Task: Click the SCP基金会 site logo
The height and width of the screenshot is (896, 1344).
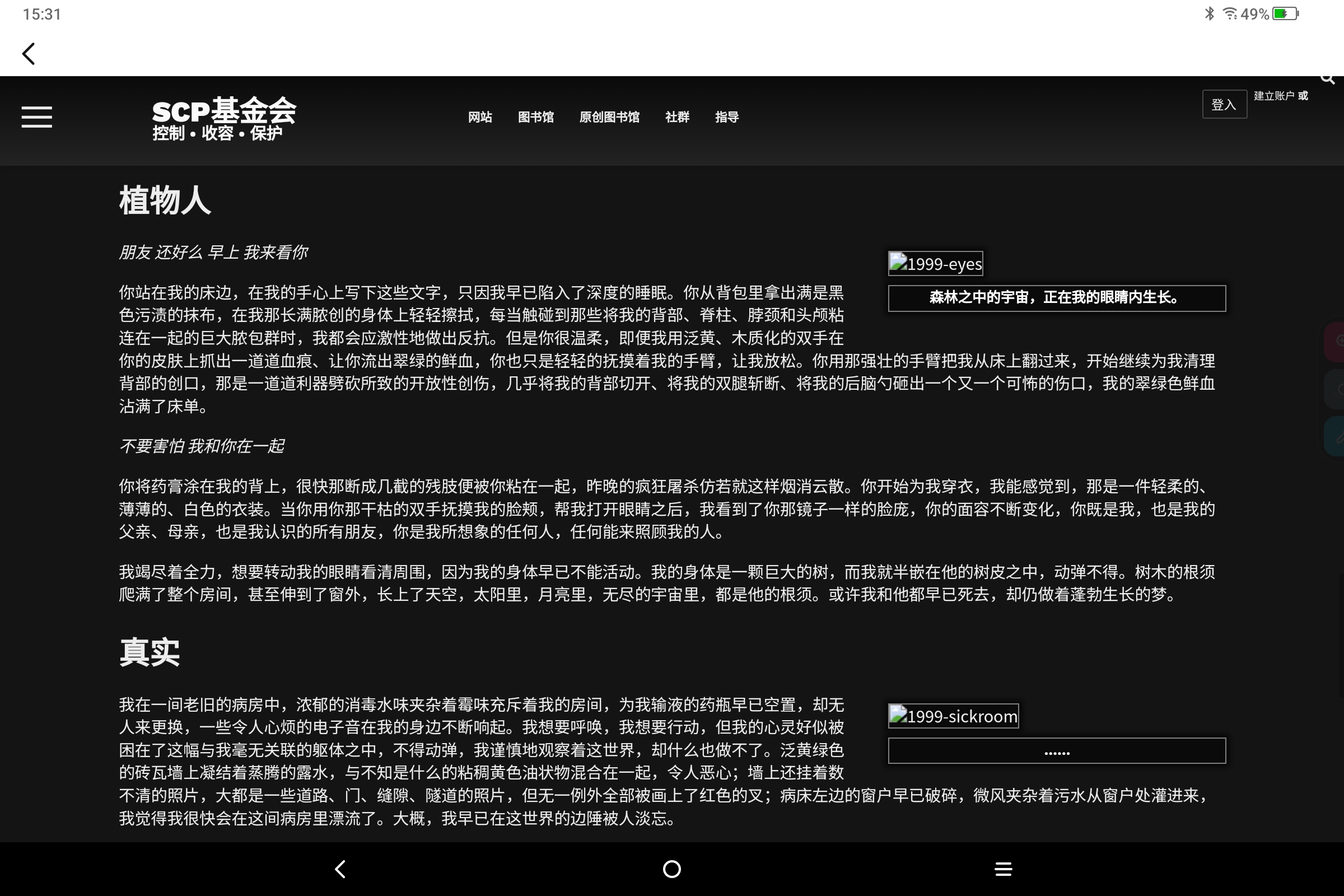Action: [x=224, y=111]
